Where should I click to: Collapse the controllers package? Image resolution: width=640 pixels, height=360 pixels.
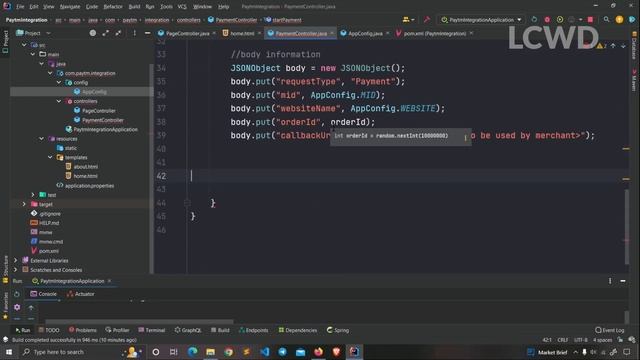[x=59, y=101]
